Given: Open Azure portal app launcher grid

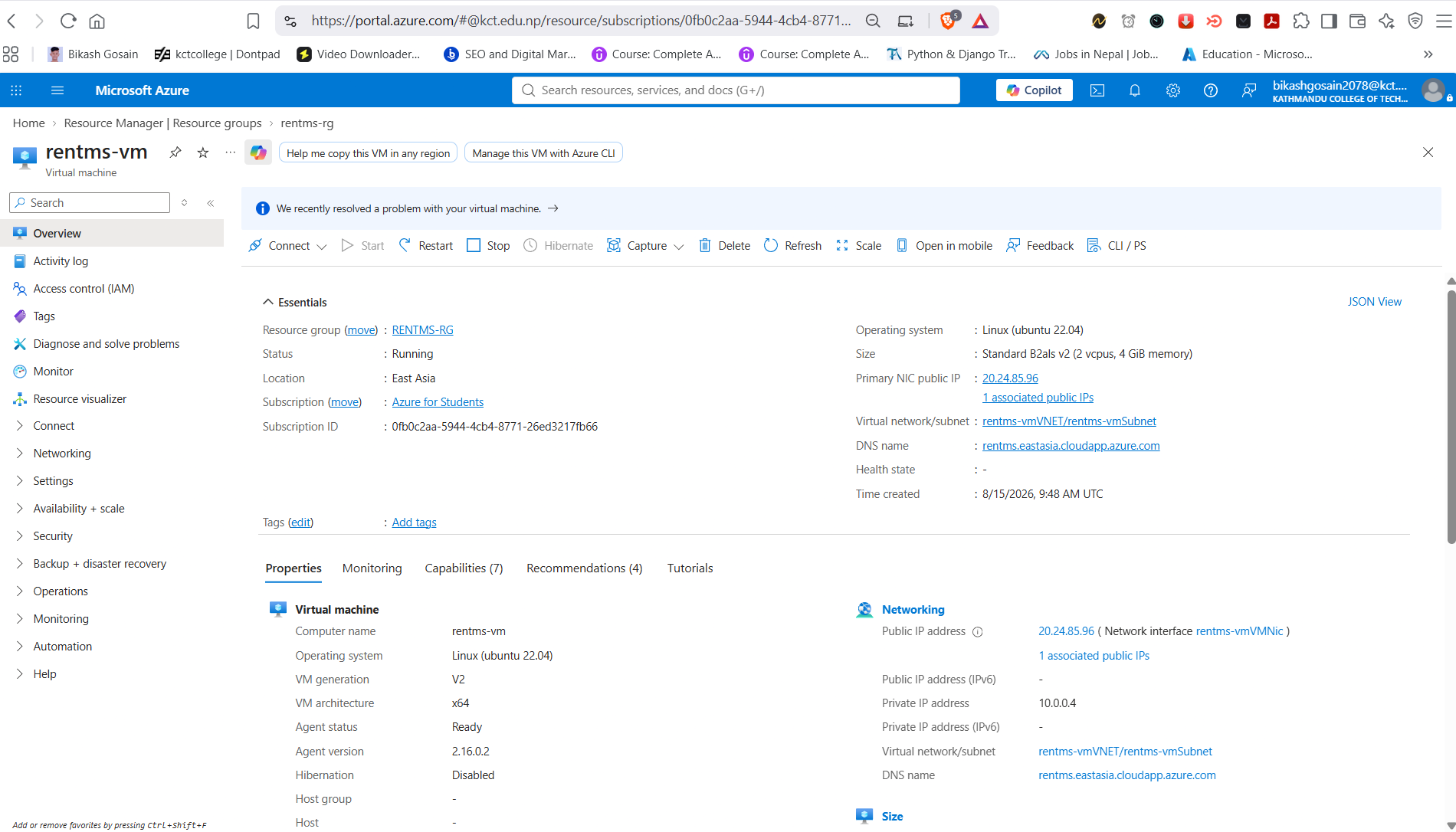Looking at the screenshot, I should [16, 90].
